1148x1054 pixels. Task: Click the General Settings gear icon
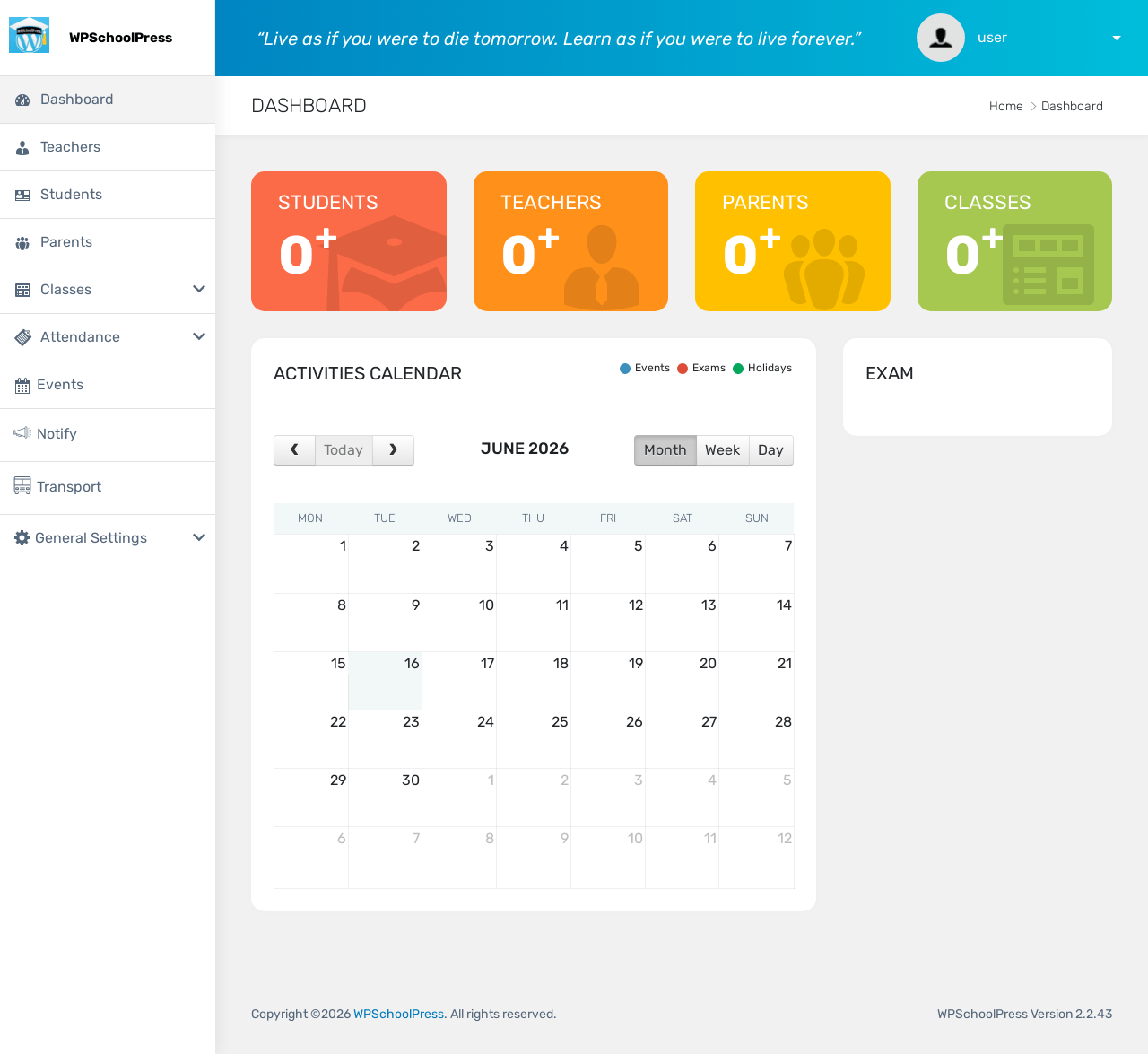click(22, 537)
